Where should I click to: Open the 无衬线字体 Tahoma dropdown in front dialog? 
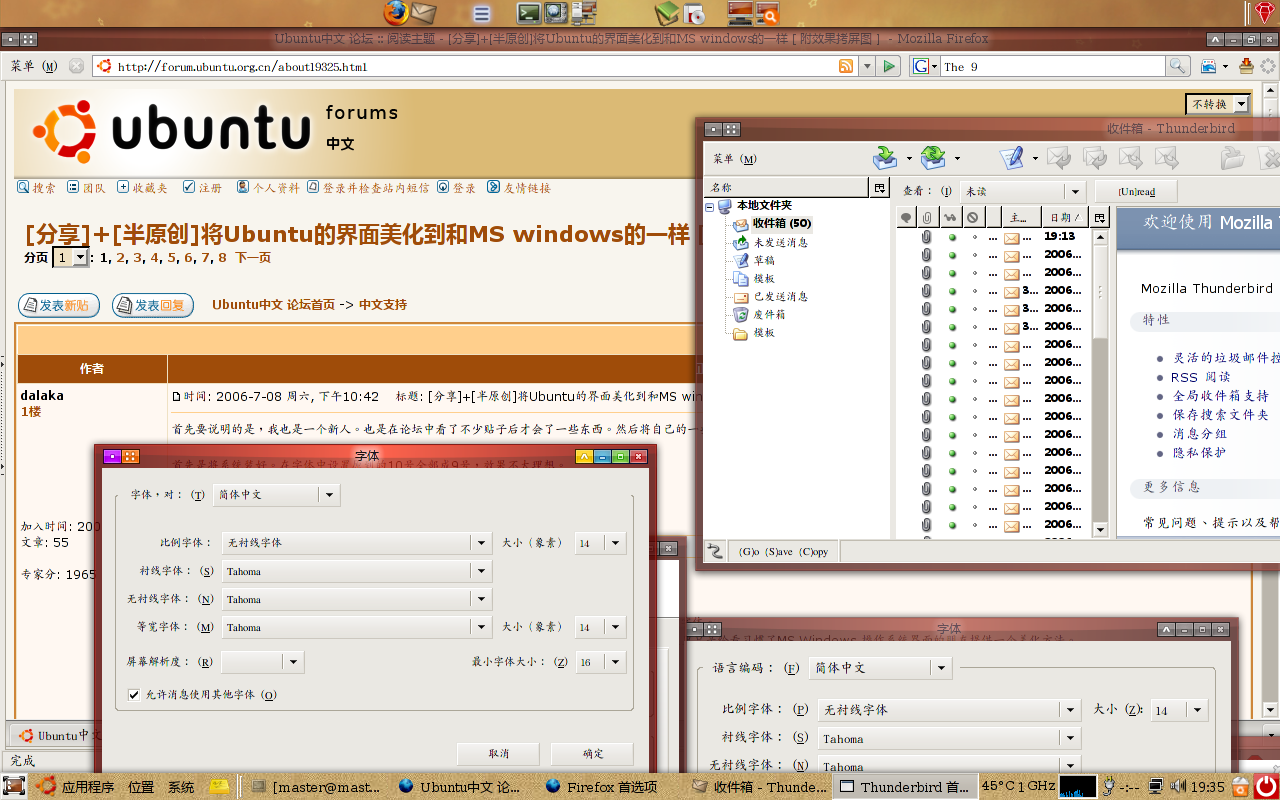tap(356, 599)
